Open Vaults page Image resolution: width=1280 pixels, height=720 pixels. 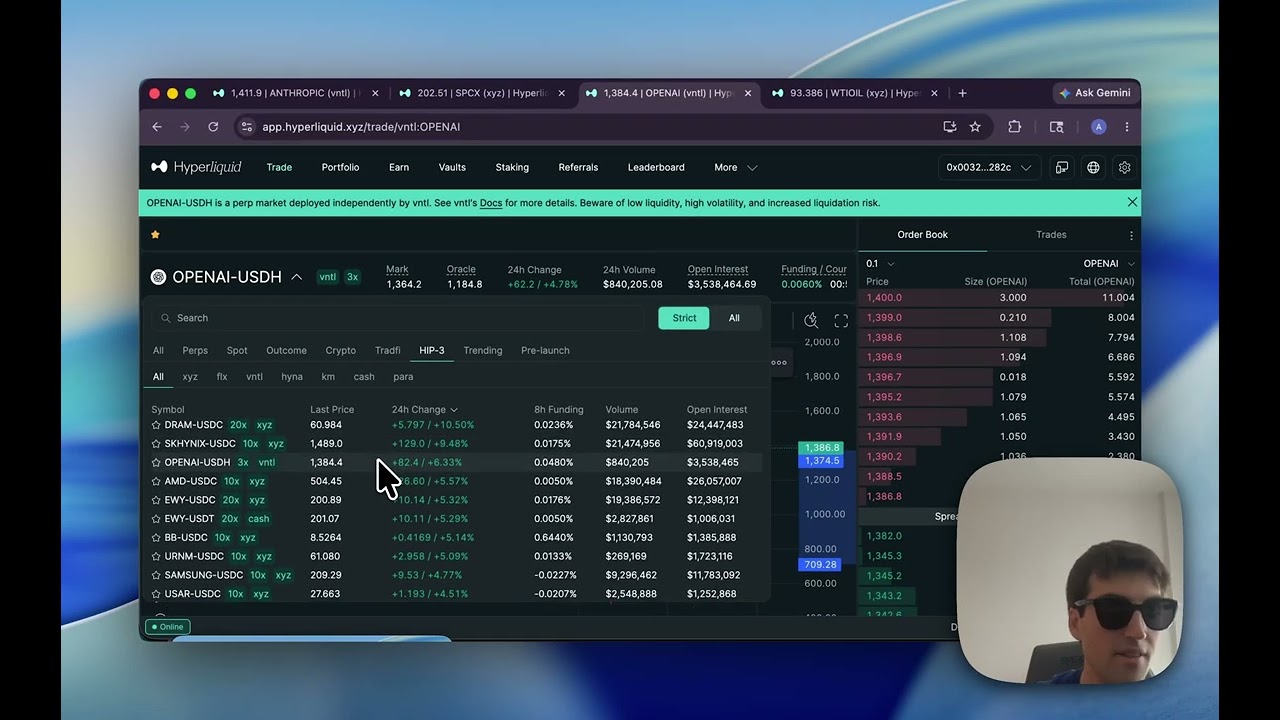[x=452, y=167]
